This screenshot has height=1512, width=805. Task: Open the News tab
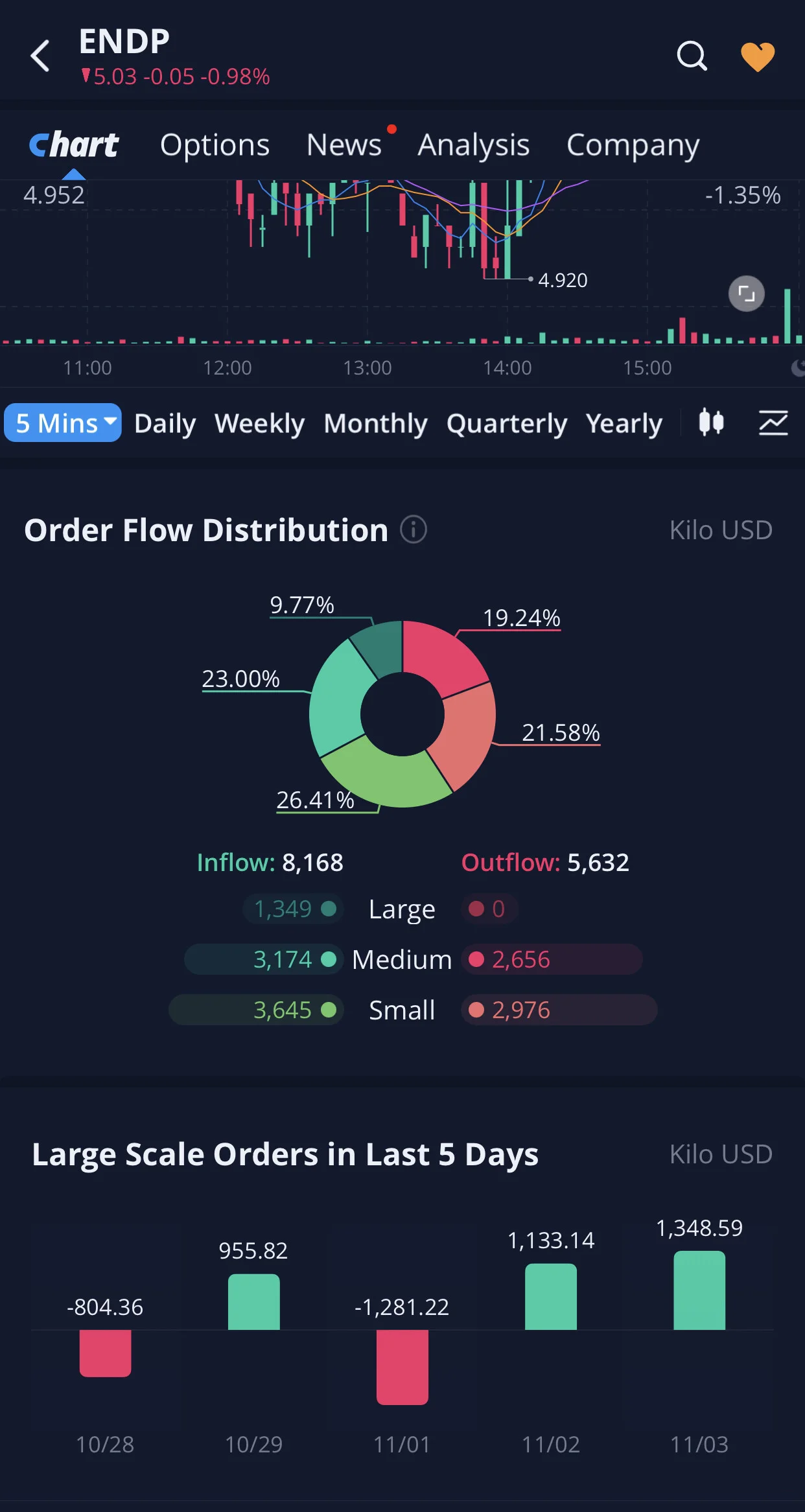[x=344, y=145]
